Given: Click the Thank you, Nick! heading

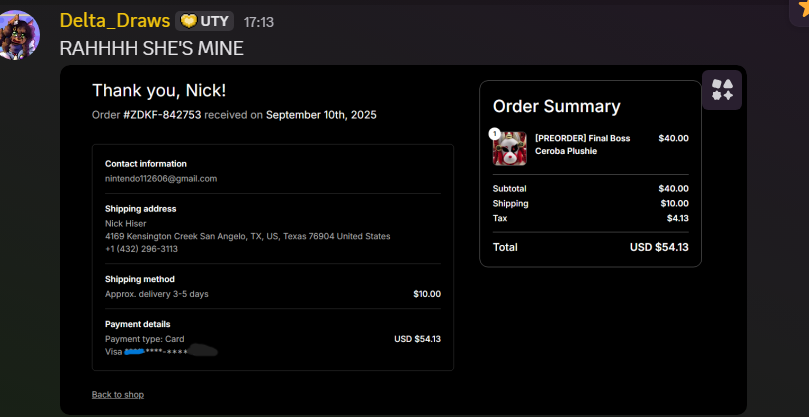Looking at the screenshot, I should coord(159,90).
